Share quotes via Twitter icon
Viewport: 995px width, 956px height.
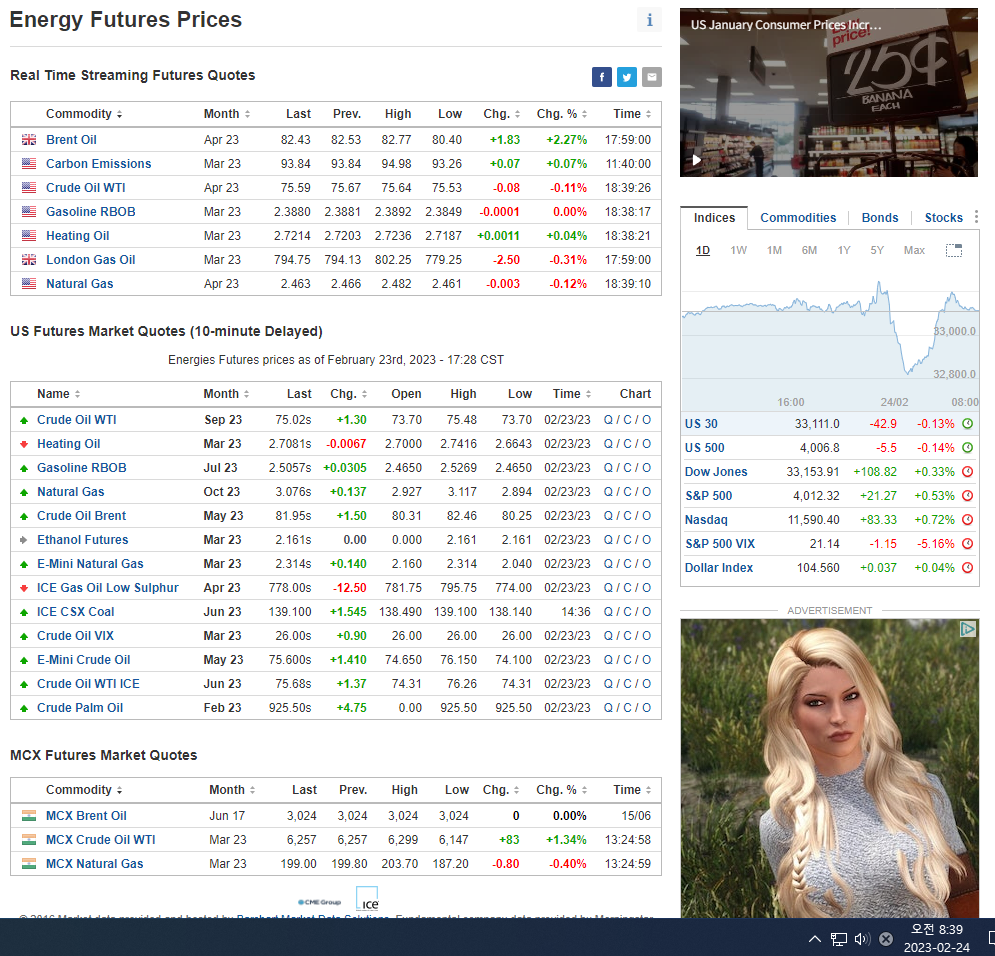626,77
